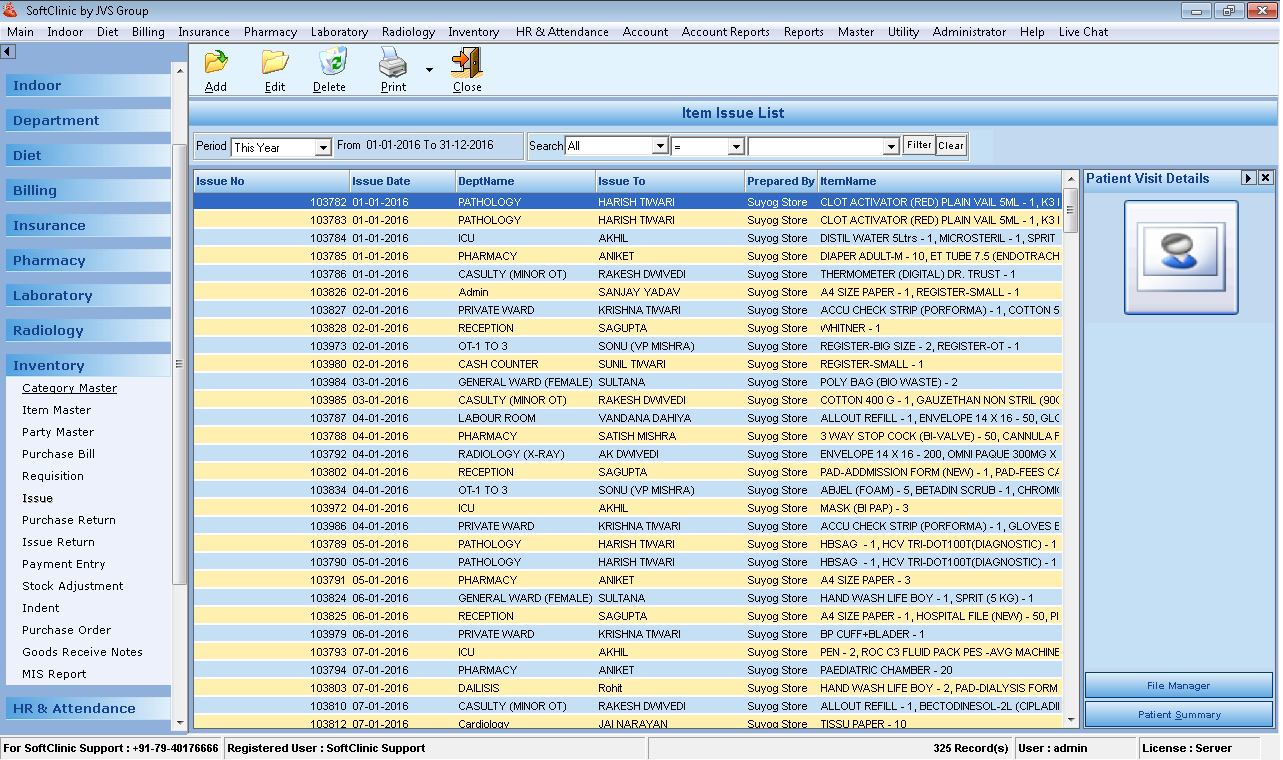The width and height of the screenshot is (1283, 760).
Task: Click the Add folder icon
Action: 215,63
